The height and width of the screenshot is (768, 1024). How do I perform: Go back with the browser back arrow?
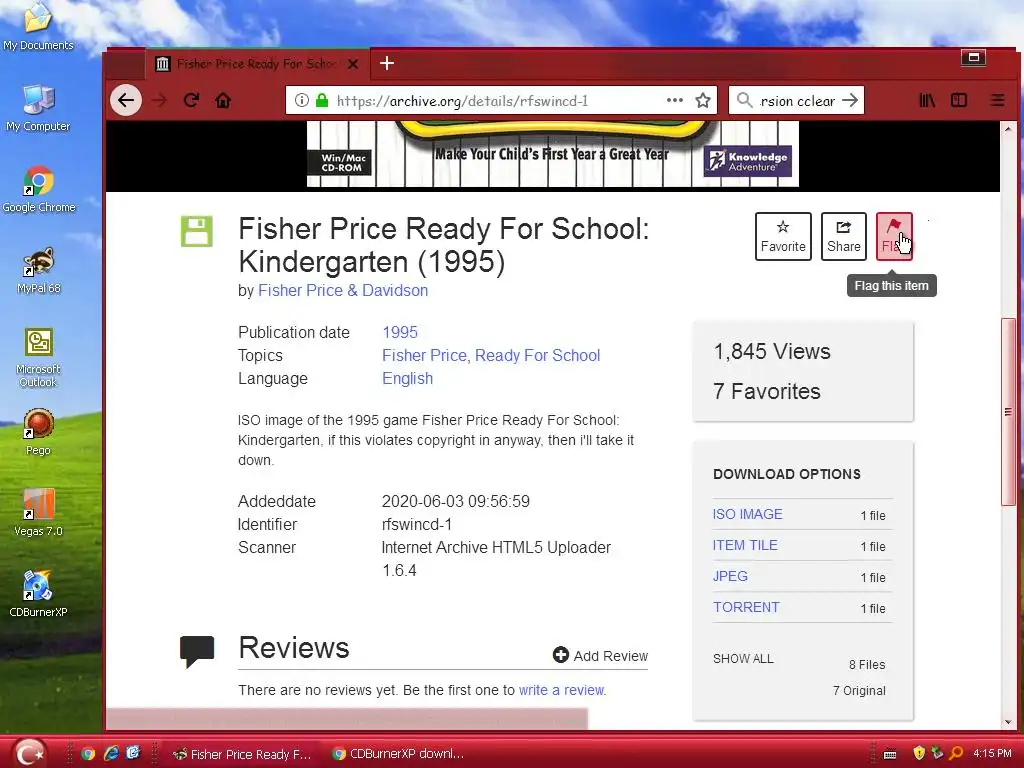tap(126, 101)
